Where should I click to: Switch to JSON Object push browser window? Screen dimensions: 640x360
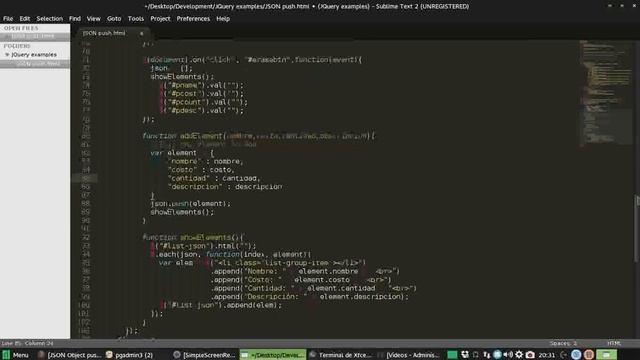point(69,355)
